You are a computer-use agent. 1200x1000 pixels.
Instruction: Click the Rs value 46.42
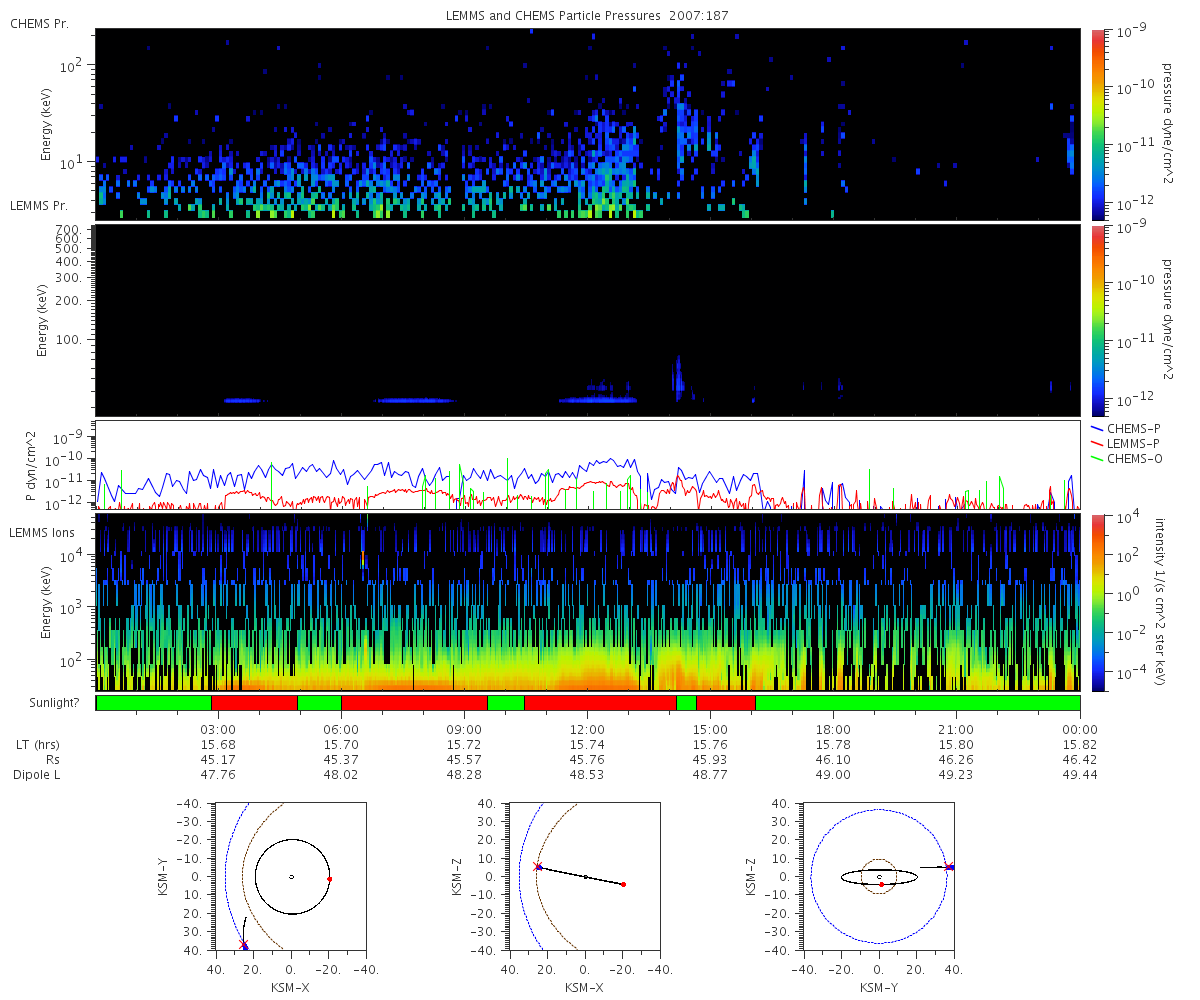1080,760
